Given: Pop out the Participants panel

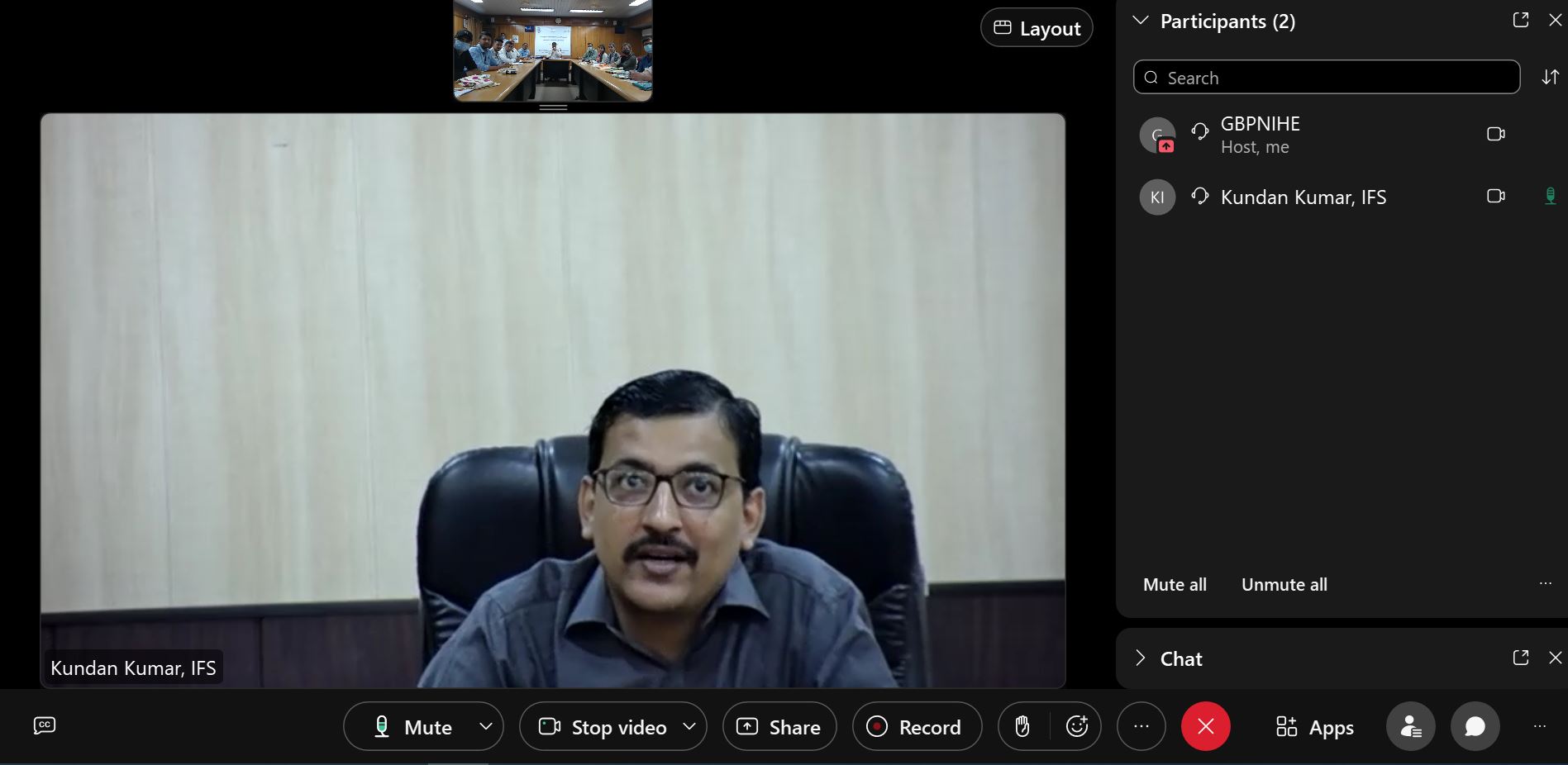Looking at the screenshot, I should pos(1520,21).
